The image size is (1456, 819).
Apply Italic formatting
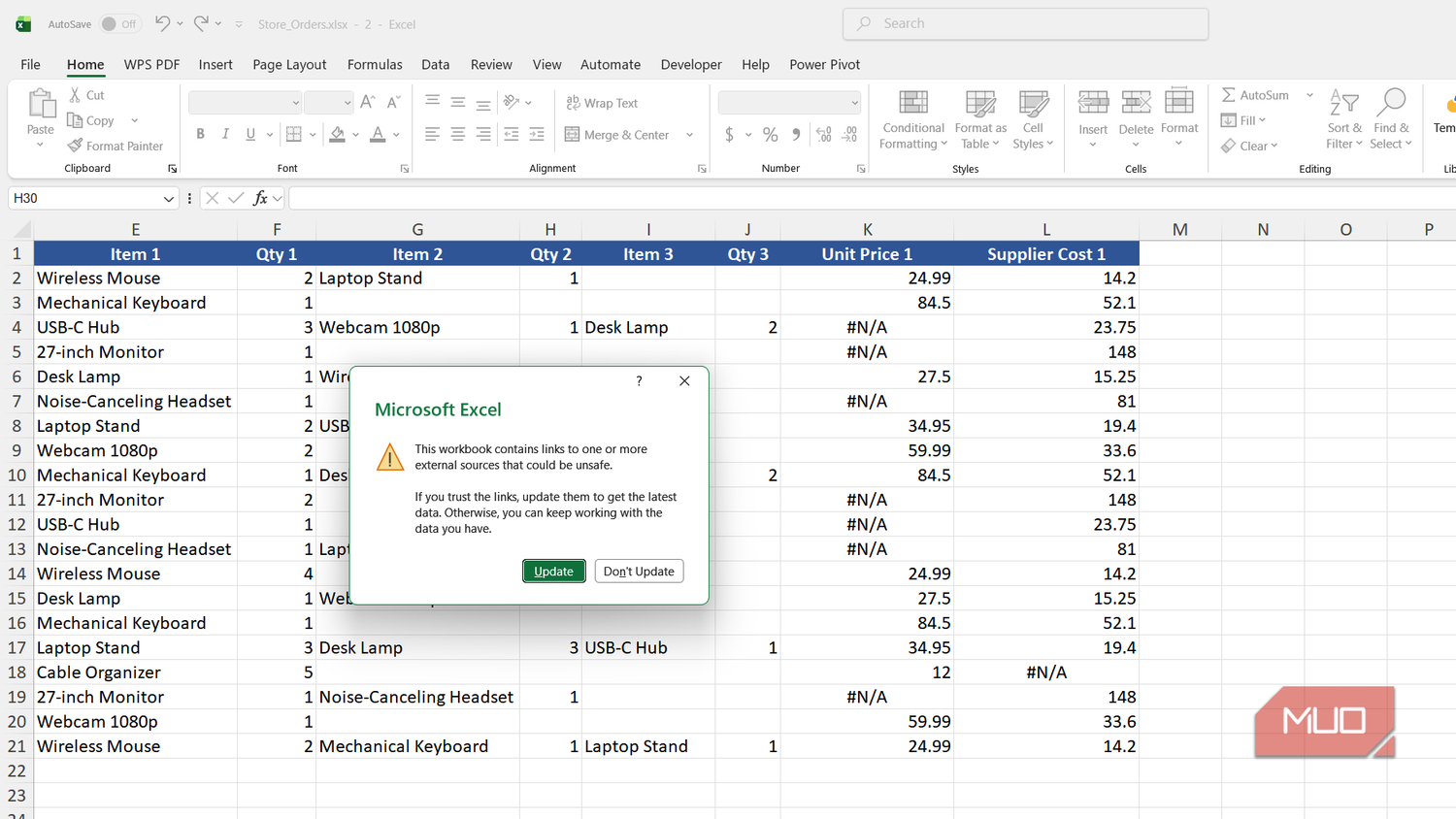[x=225, y=134]
